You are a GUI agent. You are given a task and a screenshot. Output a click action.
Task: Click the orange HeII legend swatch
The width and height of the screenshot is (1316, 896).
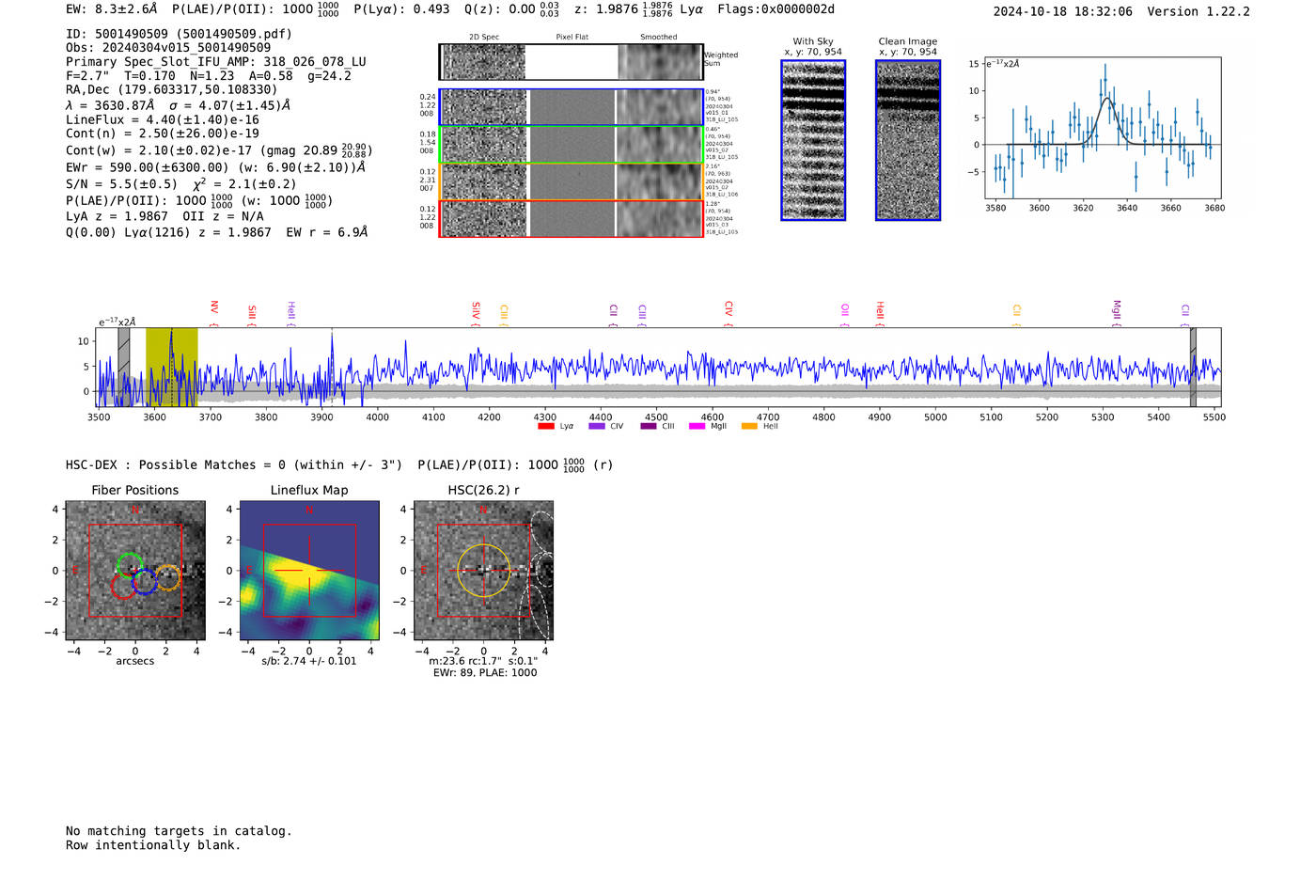(749, 426)
